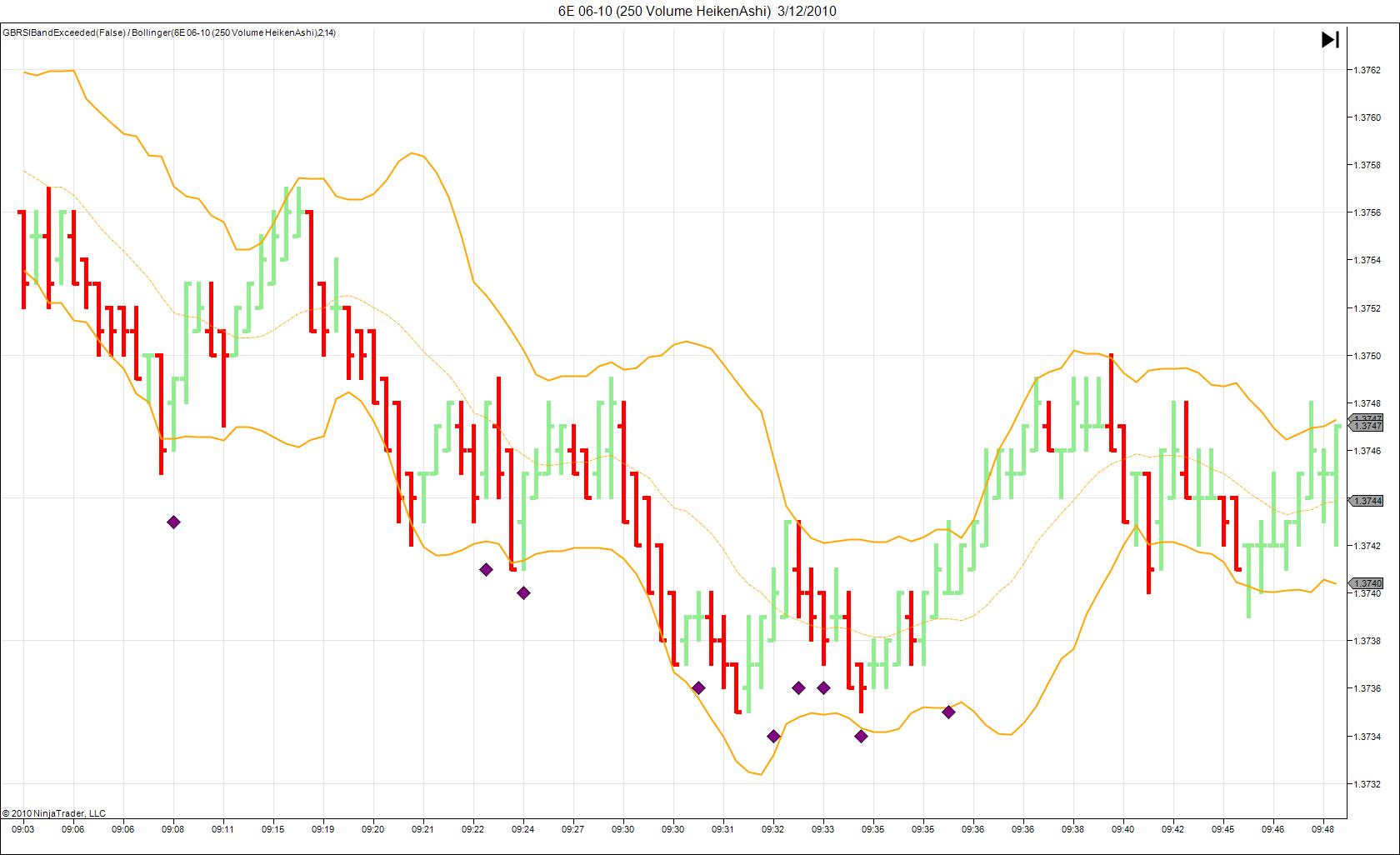Click the 1.3738 price axis label
The height and width of the screenshot is (855, 1400).
click(1367, 641)
